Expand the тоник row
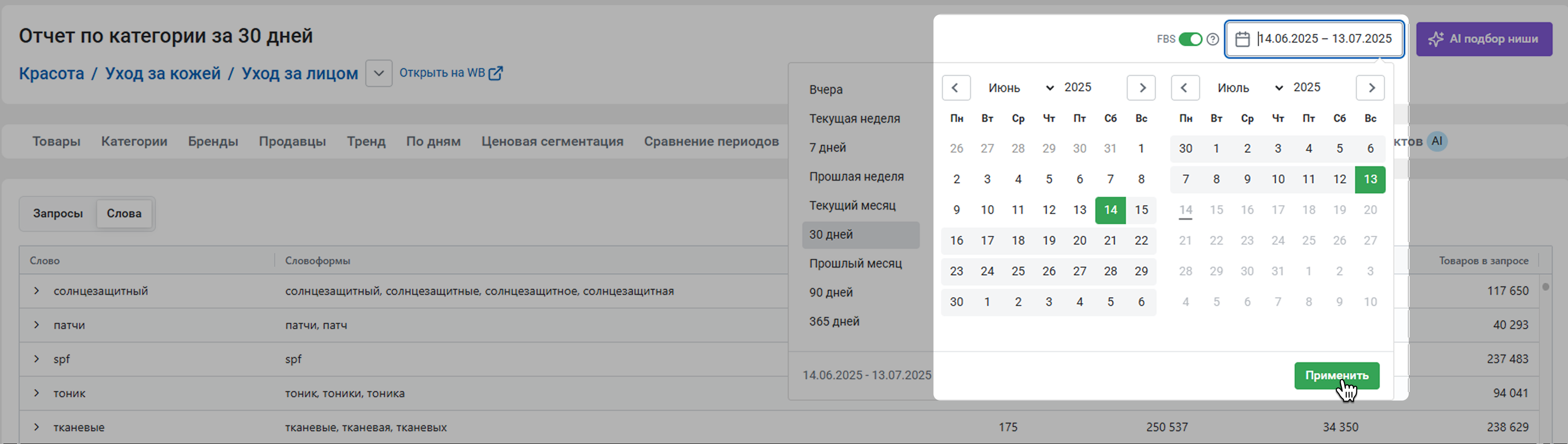 pos(37,393)
